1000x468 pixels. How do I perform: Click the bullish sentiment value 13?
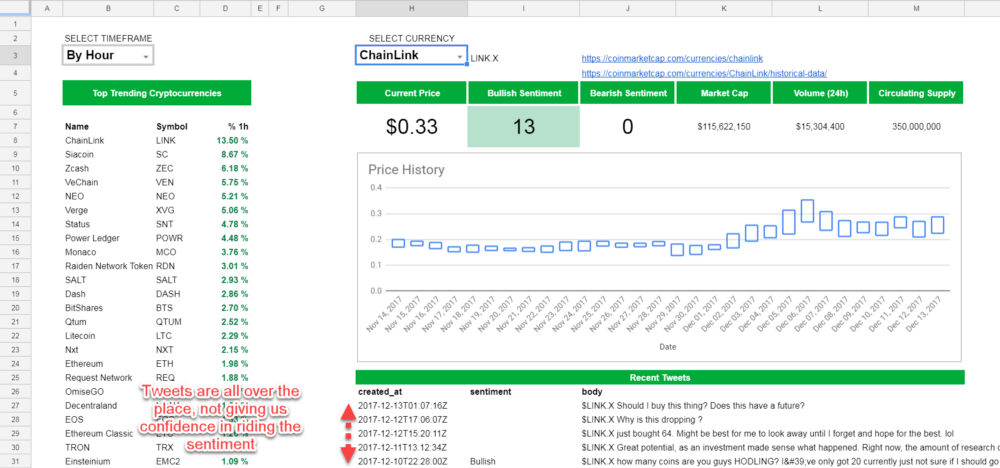pos(524,126)
